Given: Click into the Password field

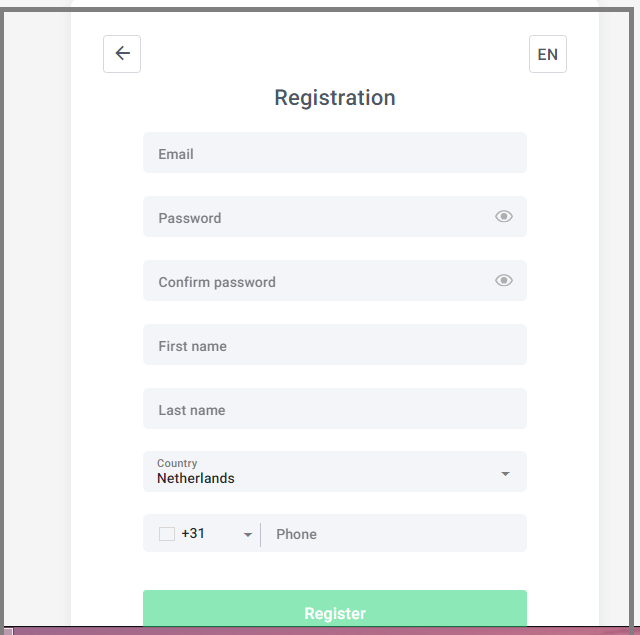Looking at the screenshot, I should click(335, 217).
